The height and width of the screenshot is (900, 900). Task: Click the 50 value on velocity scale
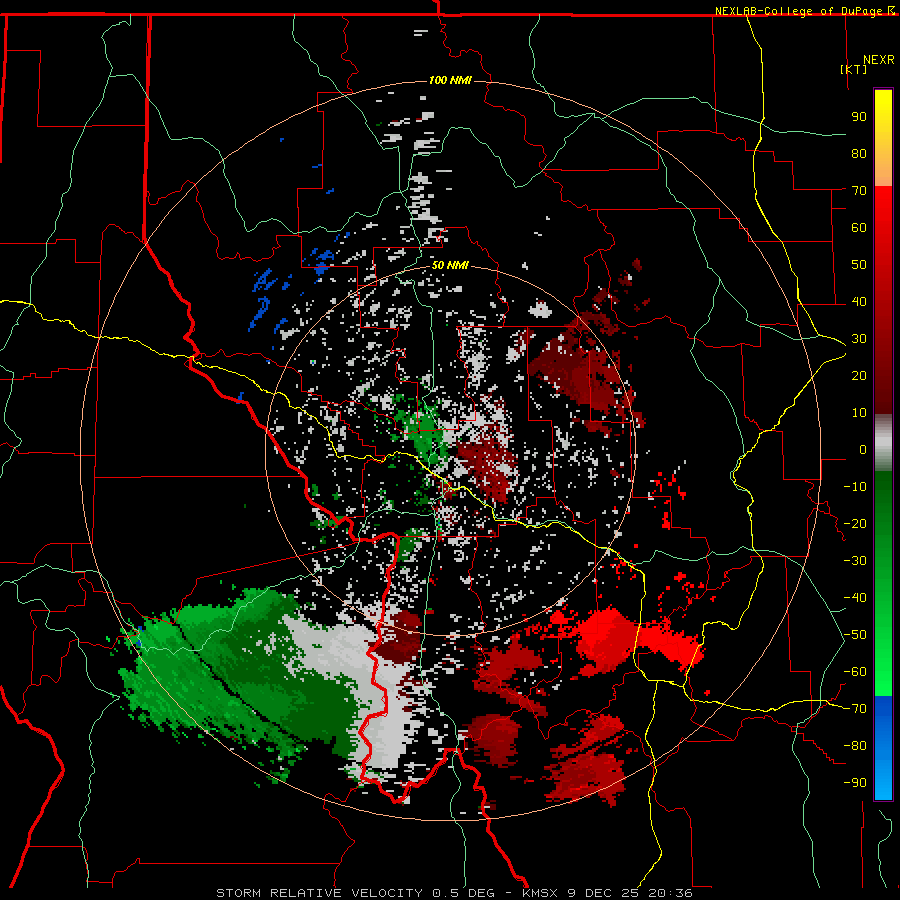[x=859, y=265]
